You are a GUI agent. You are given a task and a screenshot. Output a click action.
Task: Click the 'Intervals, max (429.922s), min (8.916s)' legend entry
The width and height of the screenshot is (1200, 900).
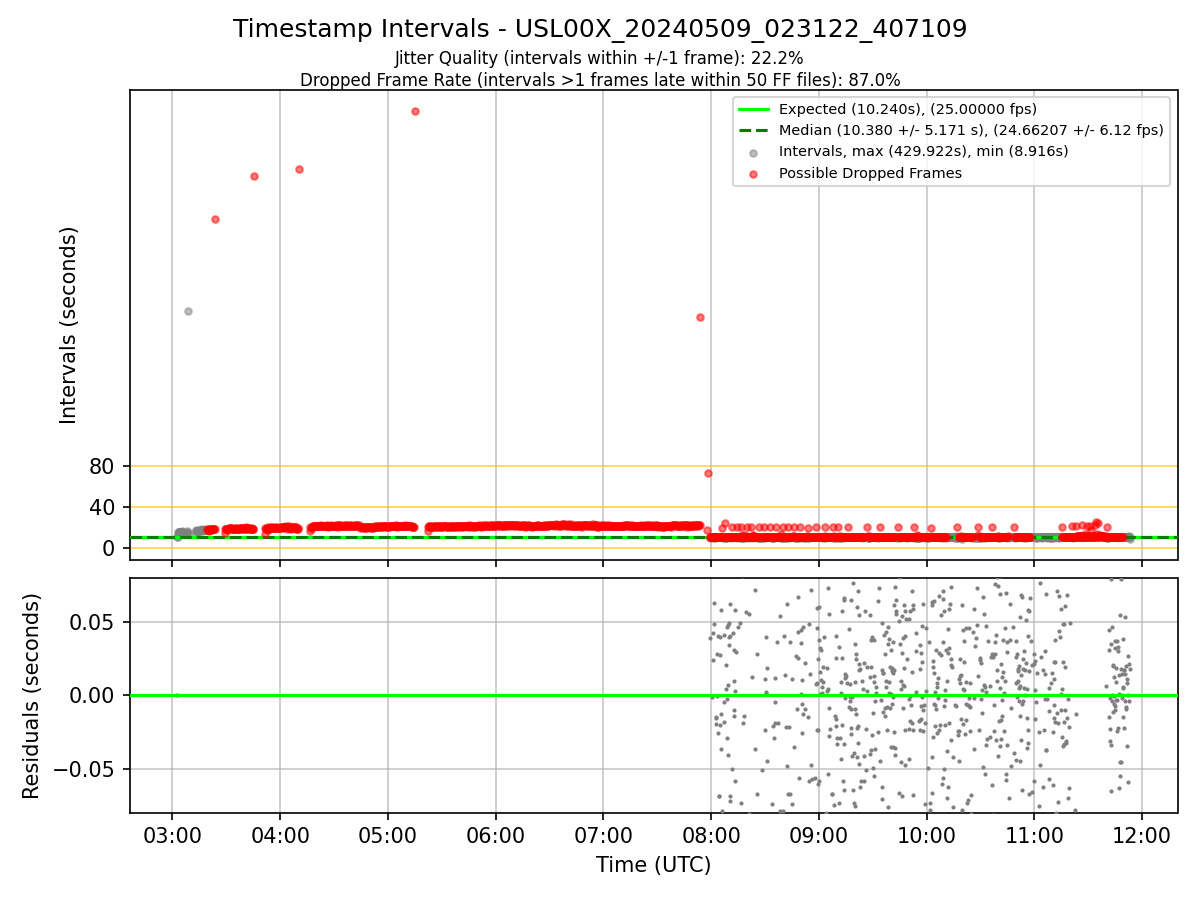click(x=924, y=151)
